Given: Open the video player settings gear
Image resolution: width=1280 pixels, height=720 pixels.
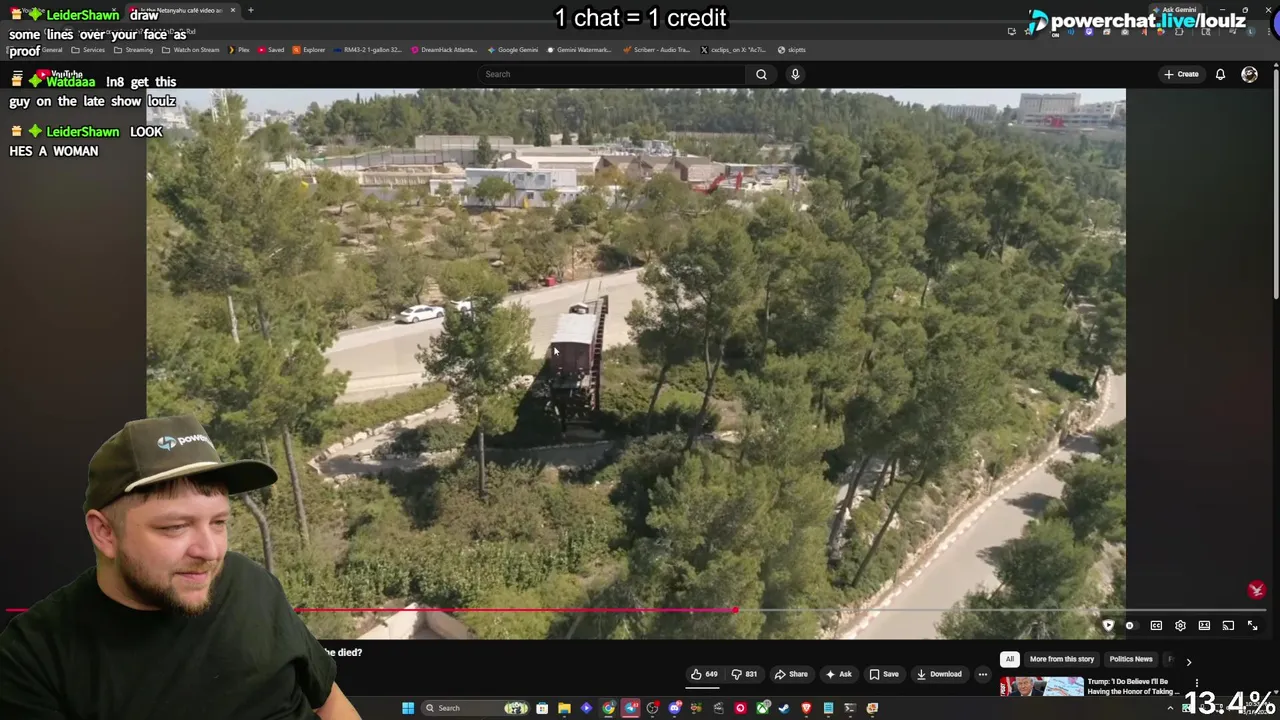Looking at the screenshot, I should pyautogui.click(x=1180, y=626).
